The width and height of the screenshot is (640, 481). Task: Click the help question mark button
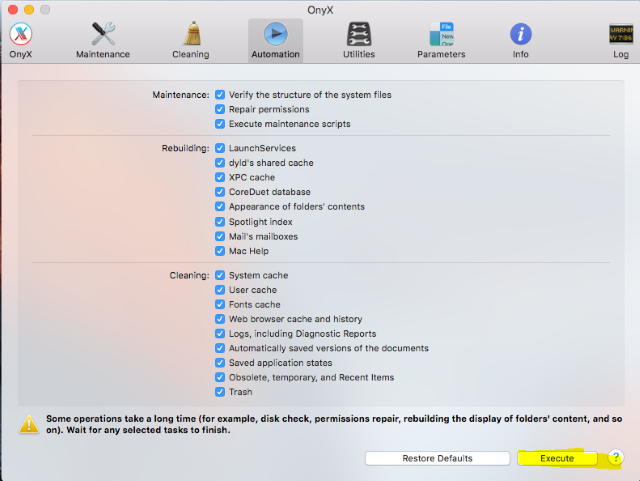point(616,458)
